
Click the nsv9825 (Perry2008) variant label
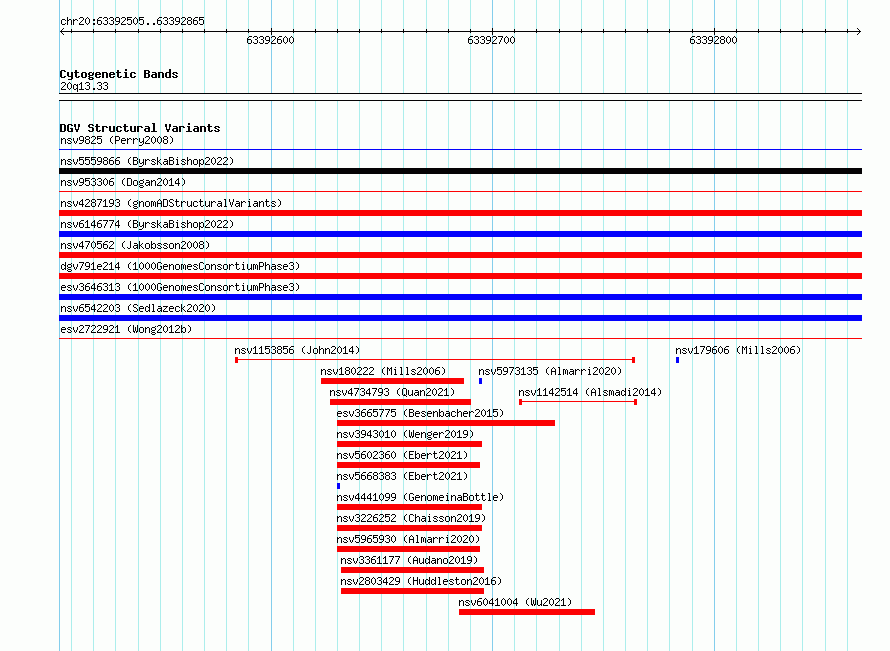coord(117,140)
